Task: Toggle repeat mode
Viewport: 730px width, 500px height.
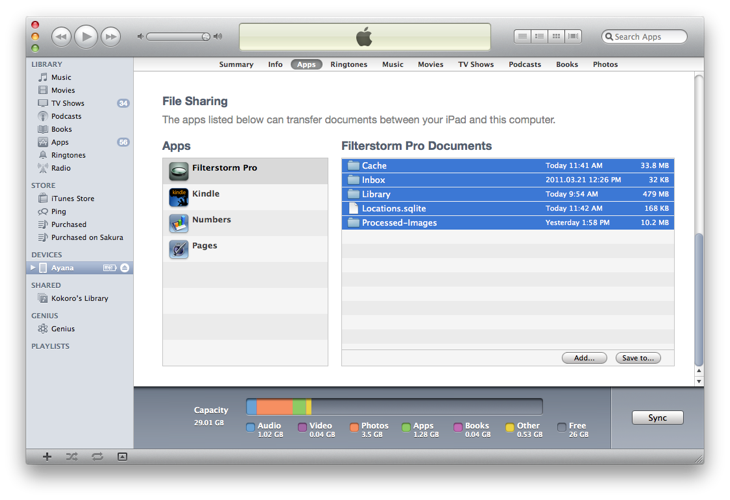Action: tap(97, 456)
